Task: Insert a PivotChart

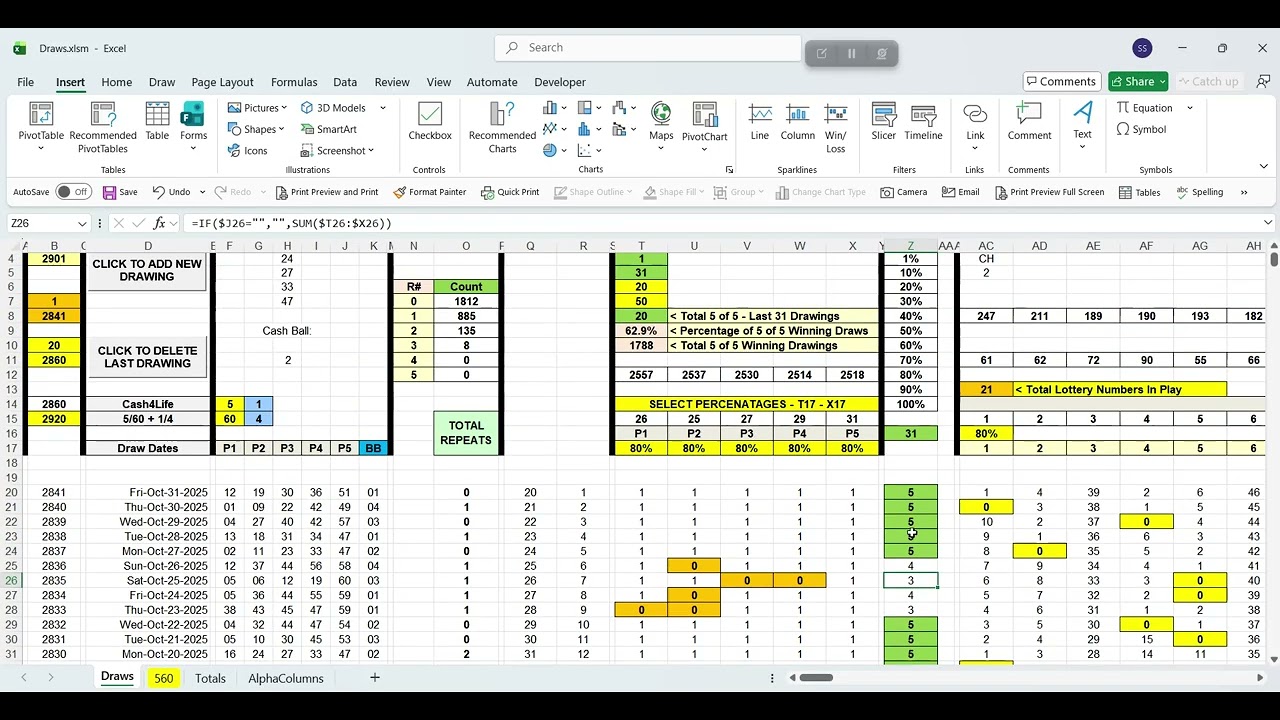Action: point(705,127)
